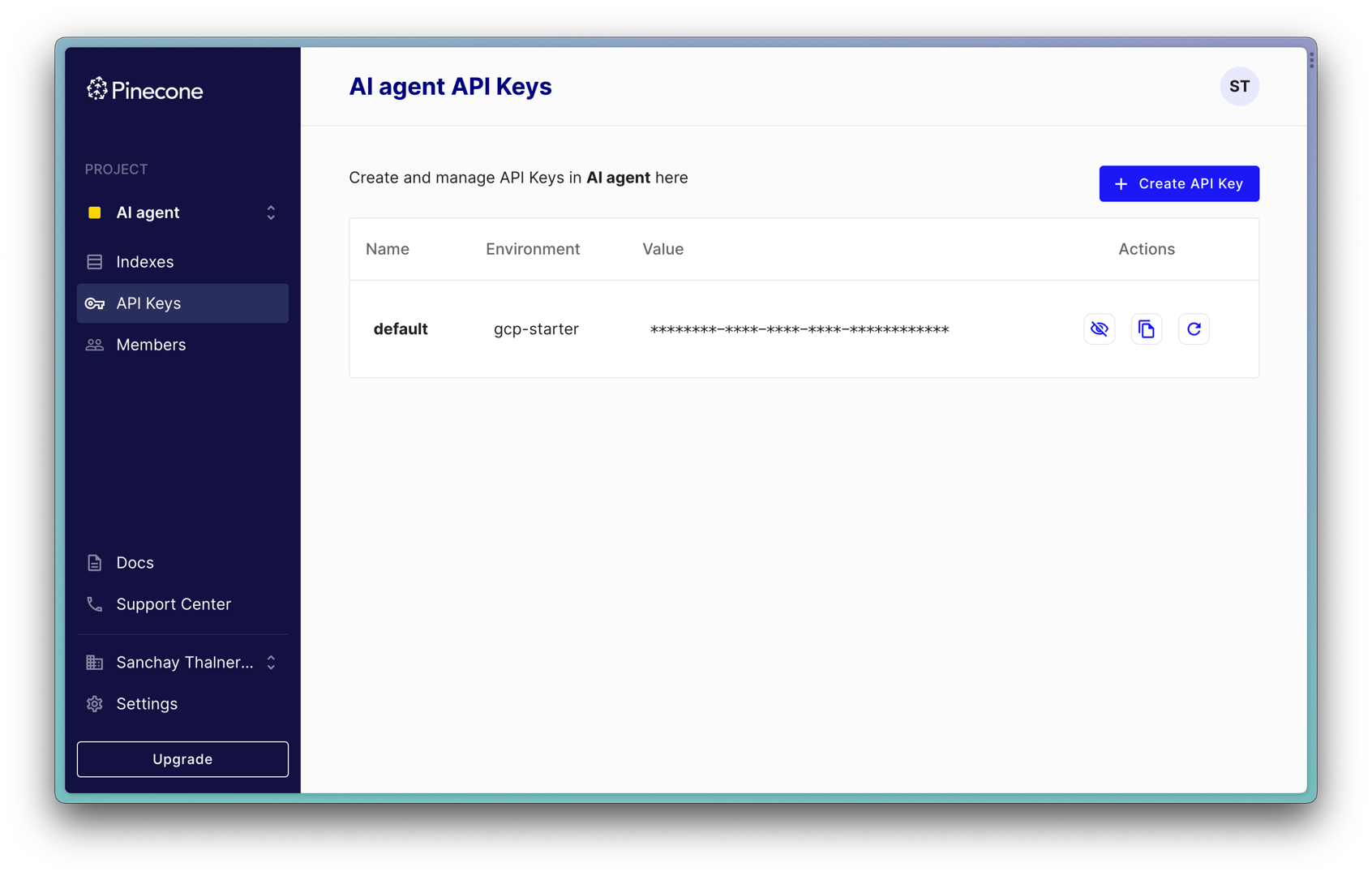Click the default key name
The image size is (1372, 876).
pyautogui.click(x=401, y=329)
